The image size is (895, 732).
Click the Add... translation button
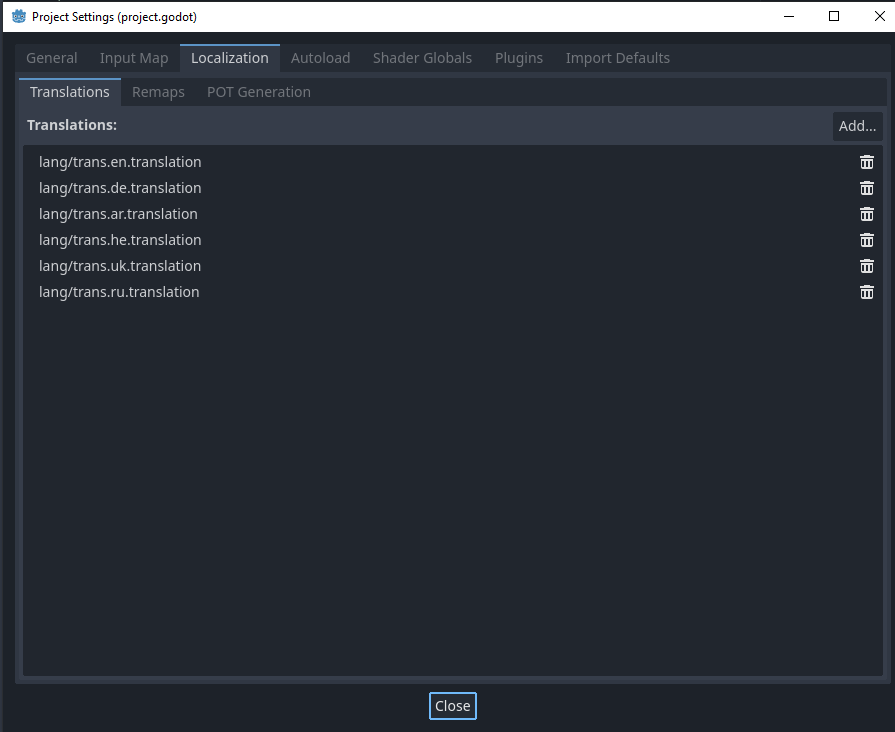coord(857,126)
